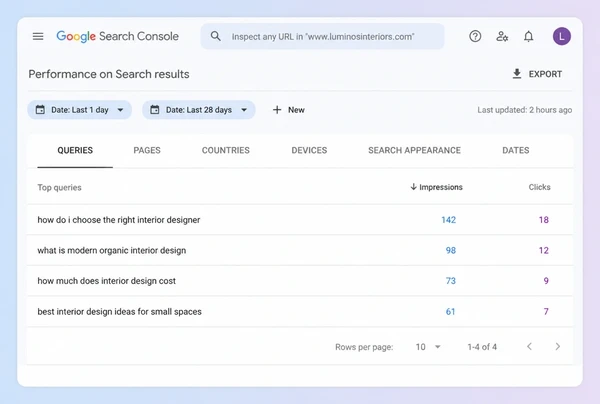Select the Queries tab
The image size is (600, 404).
click(75, 150)
